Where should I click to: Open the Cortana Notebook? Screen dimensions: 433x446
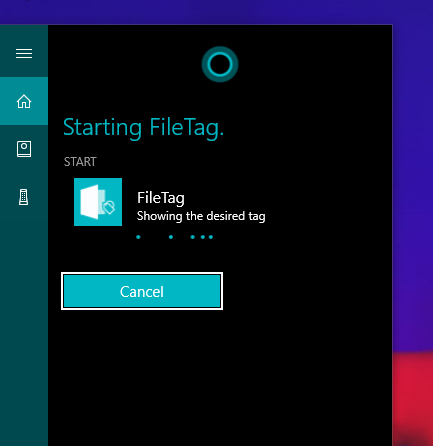pos(24,149)
